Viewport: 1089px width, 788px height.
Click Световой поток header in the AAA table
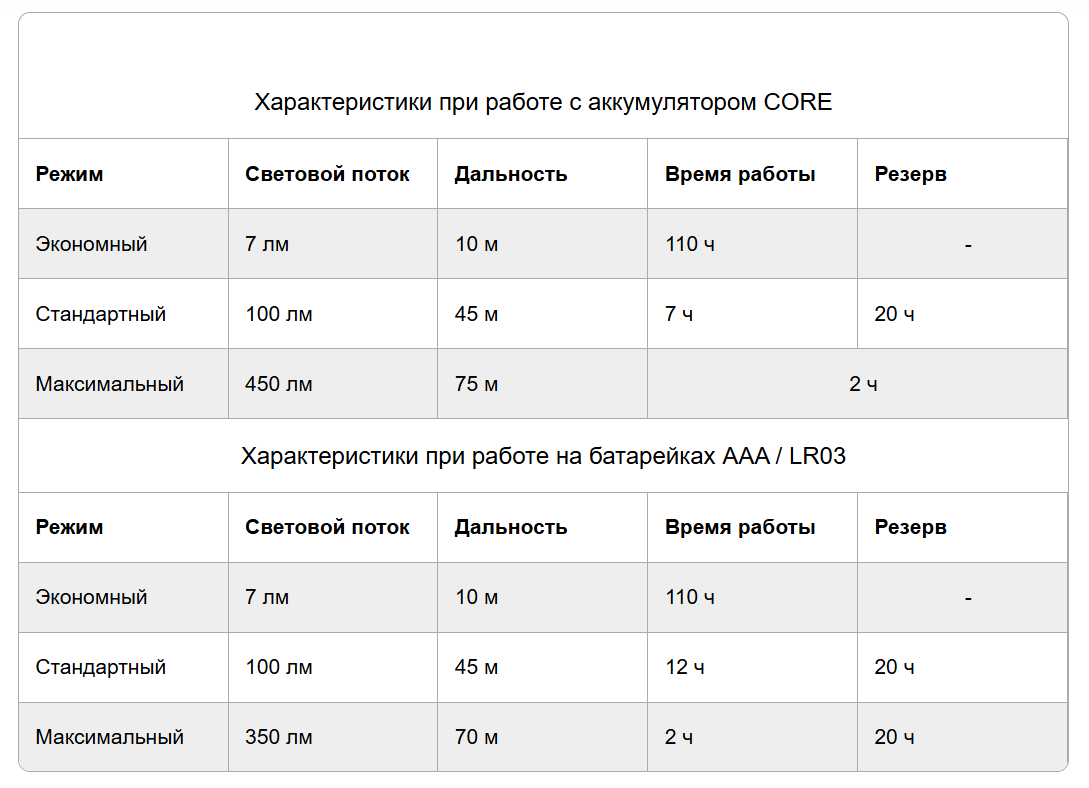click(x=327, y=527)
